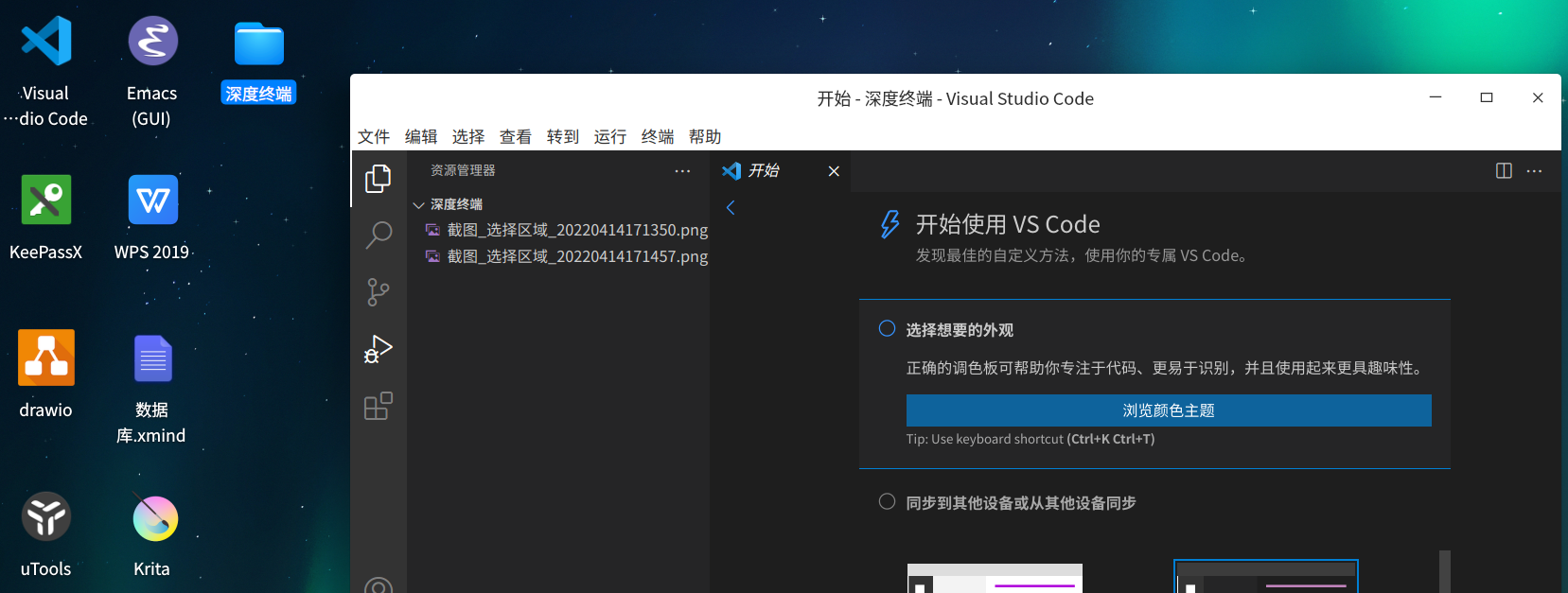Select the WPS 2019 desktop icon

point(152,200)
